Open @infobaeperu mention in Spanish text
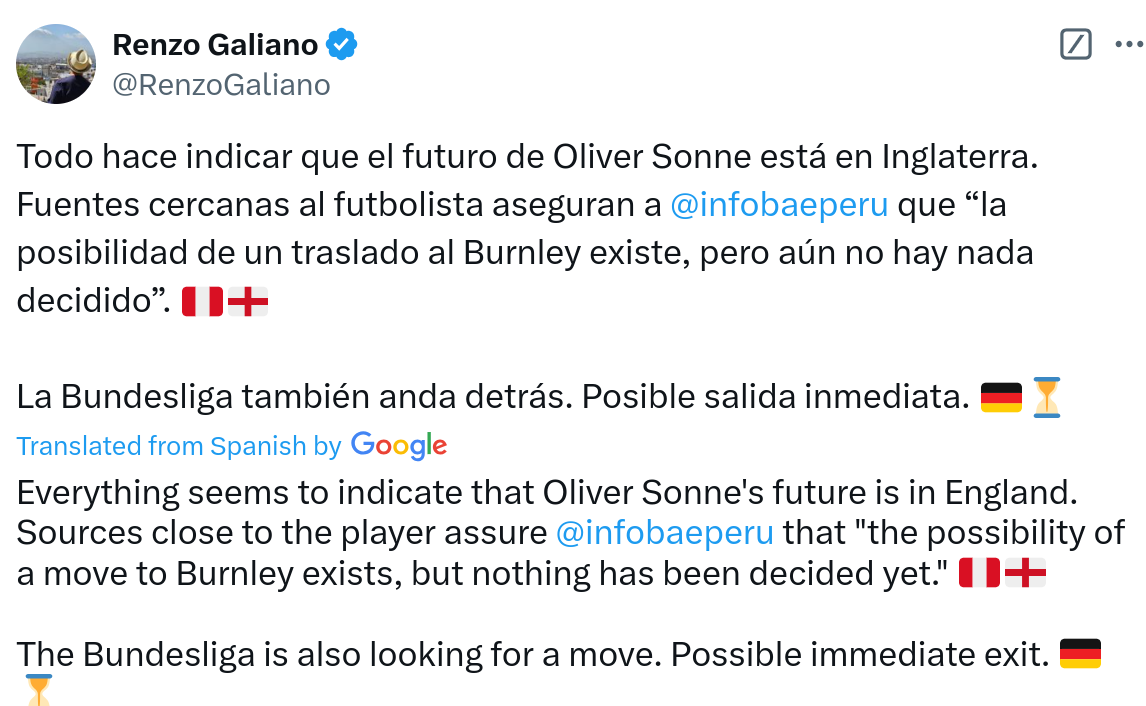 pos(779,205)
